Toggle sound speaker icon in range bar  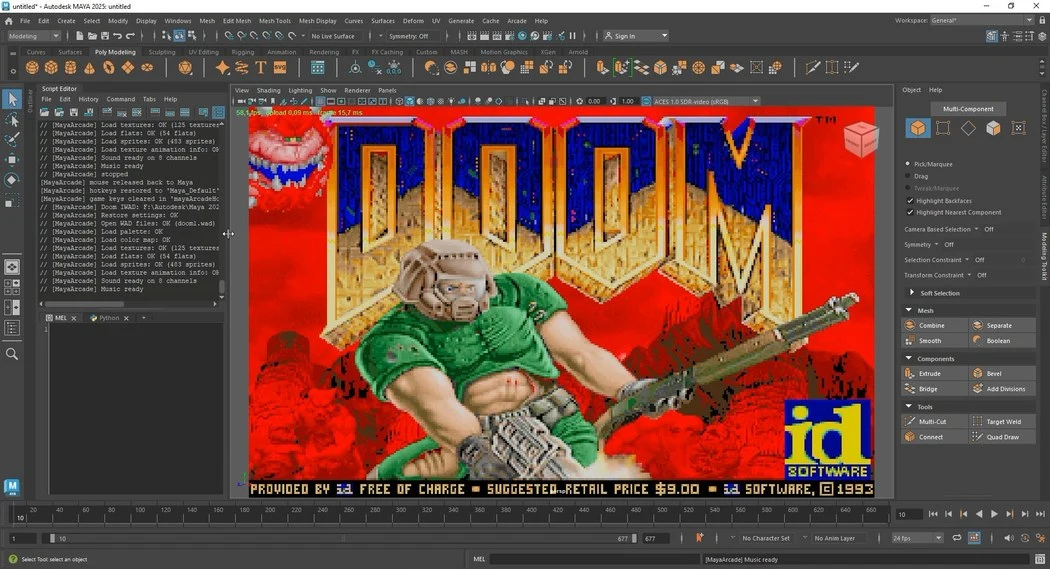click(x=1008, y=538)
